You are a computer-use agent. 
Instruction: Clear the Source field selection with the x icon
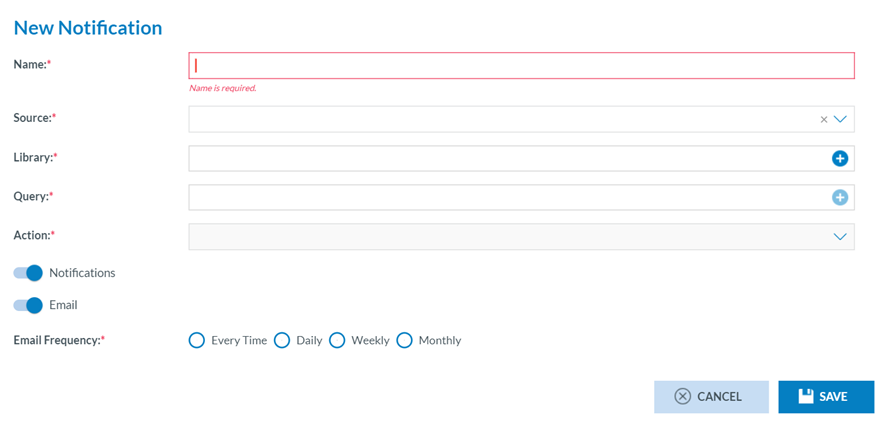coord(824,120)
